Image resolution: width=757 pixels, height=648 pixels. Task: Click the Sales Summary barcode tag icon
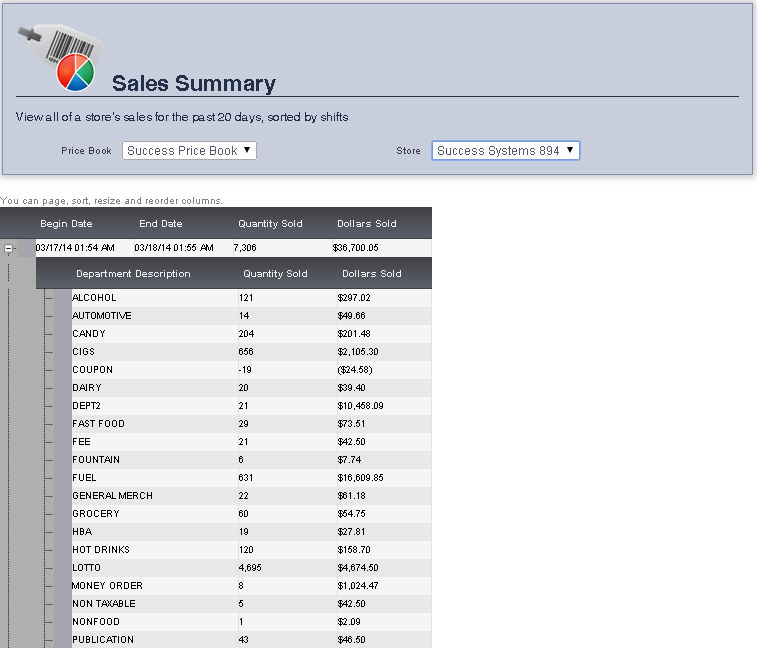pos(56,55)
